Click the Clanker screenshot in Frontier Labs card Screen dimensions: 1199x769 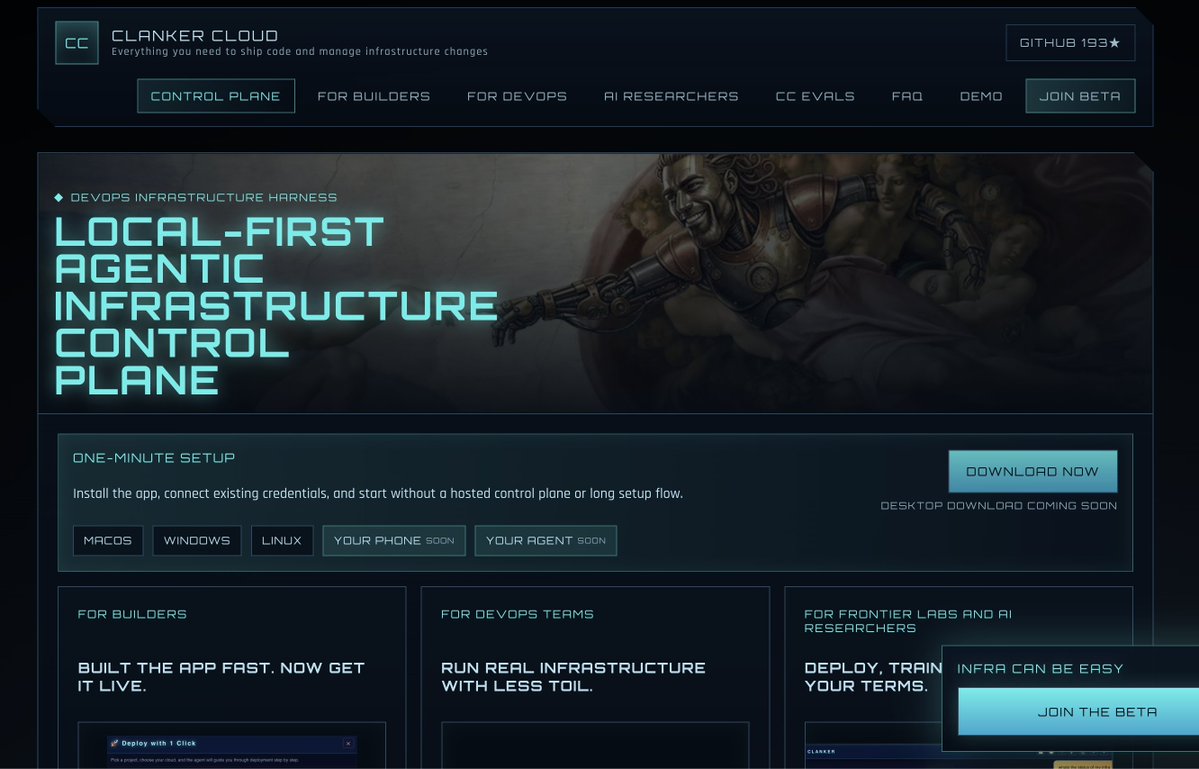[x=873, y=745]
